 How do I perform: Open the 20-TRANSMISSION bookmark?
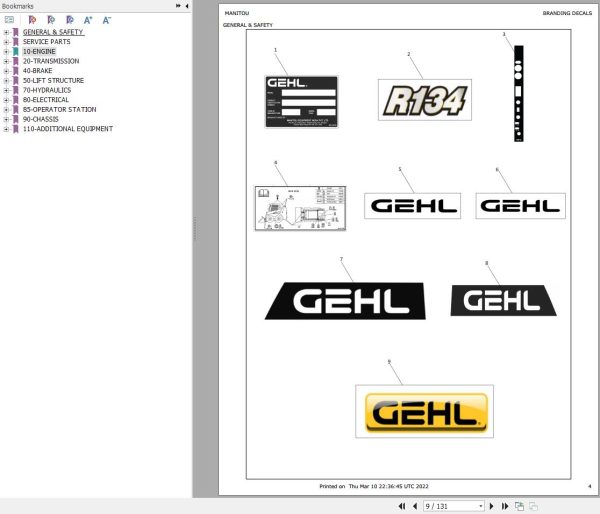tap(51, 61)
